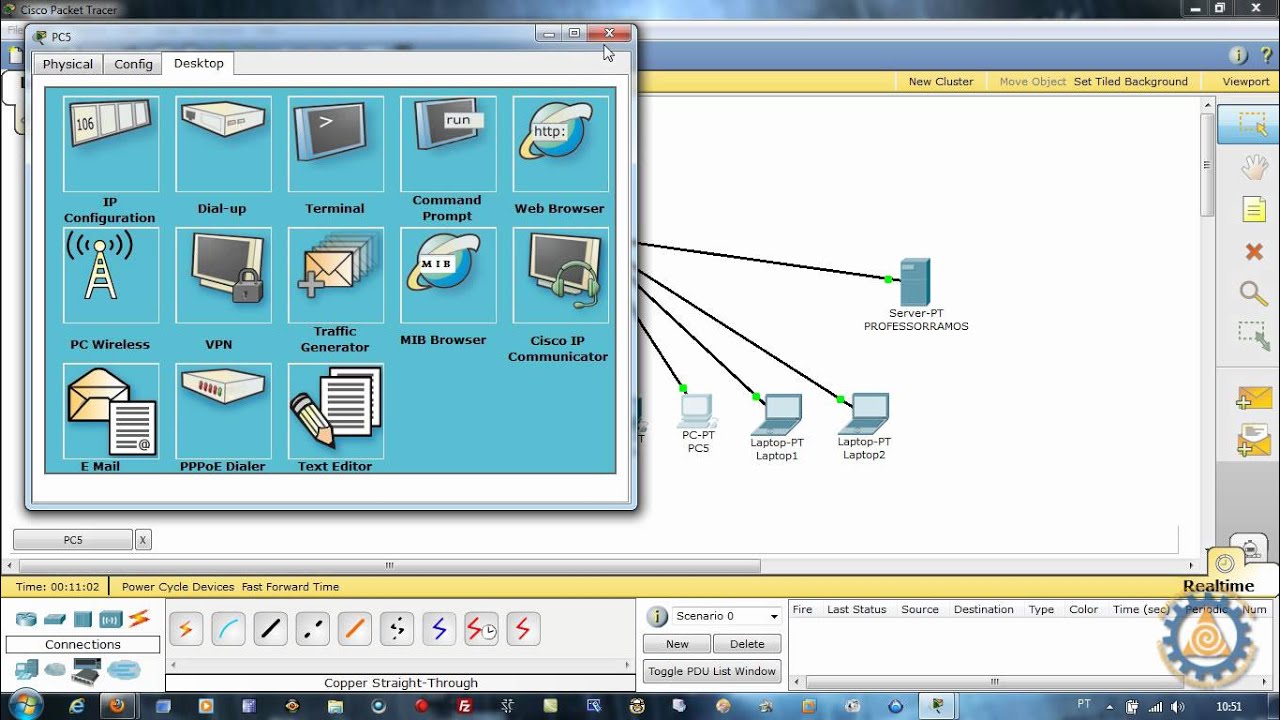Open the Viewport option
This screenshot has width=1280, height=720.
tap(1246, 82)
